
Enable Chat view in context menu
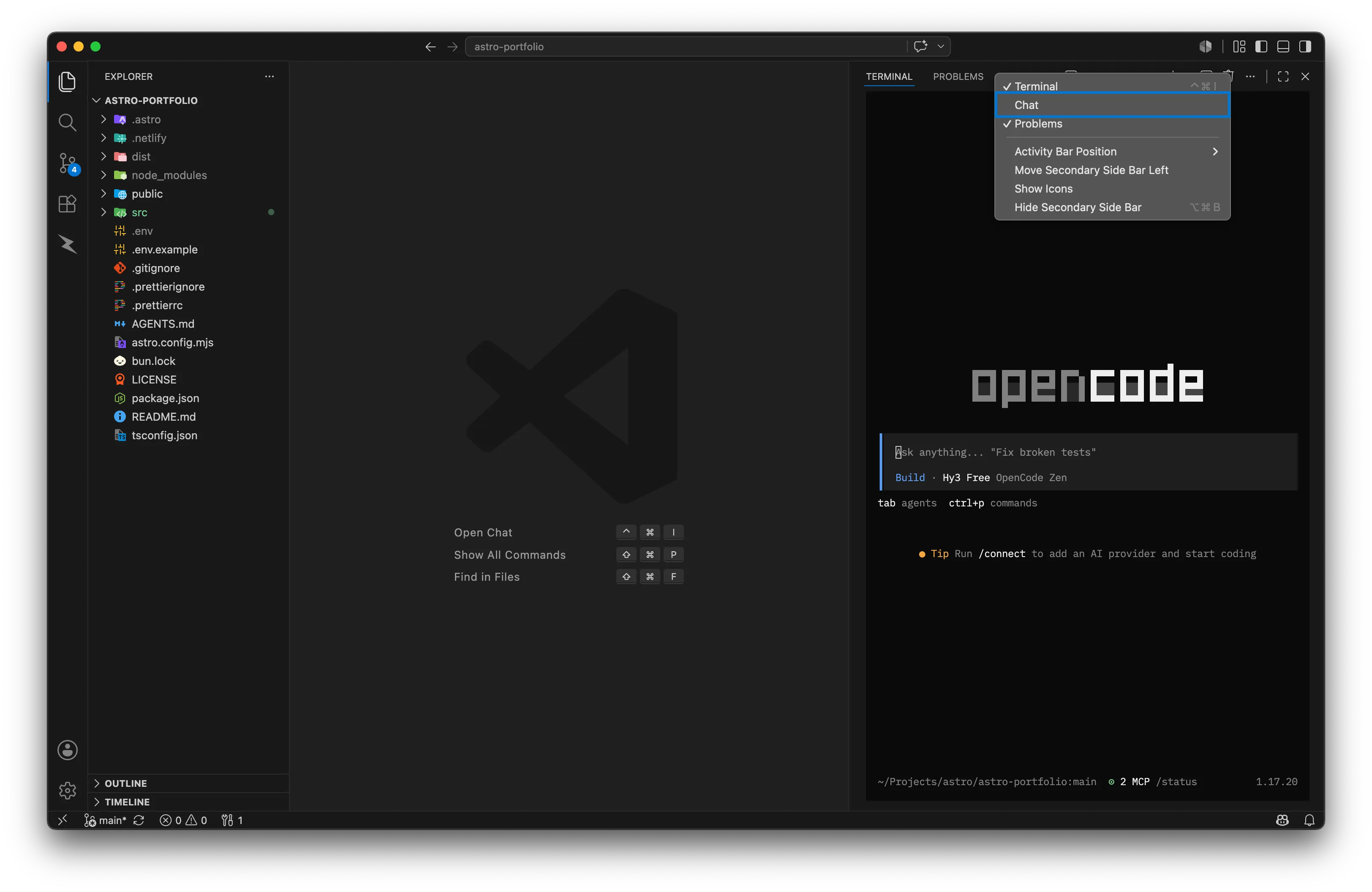tap(1112, 105)
